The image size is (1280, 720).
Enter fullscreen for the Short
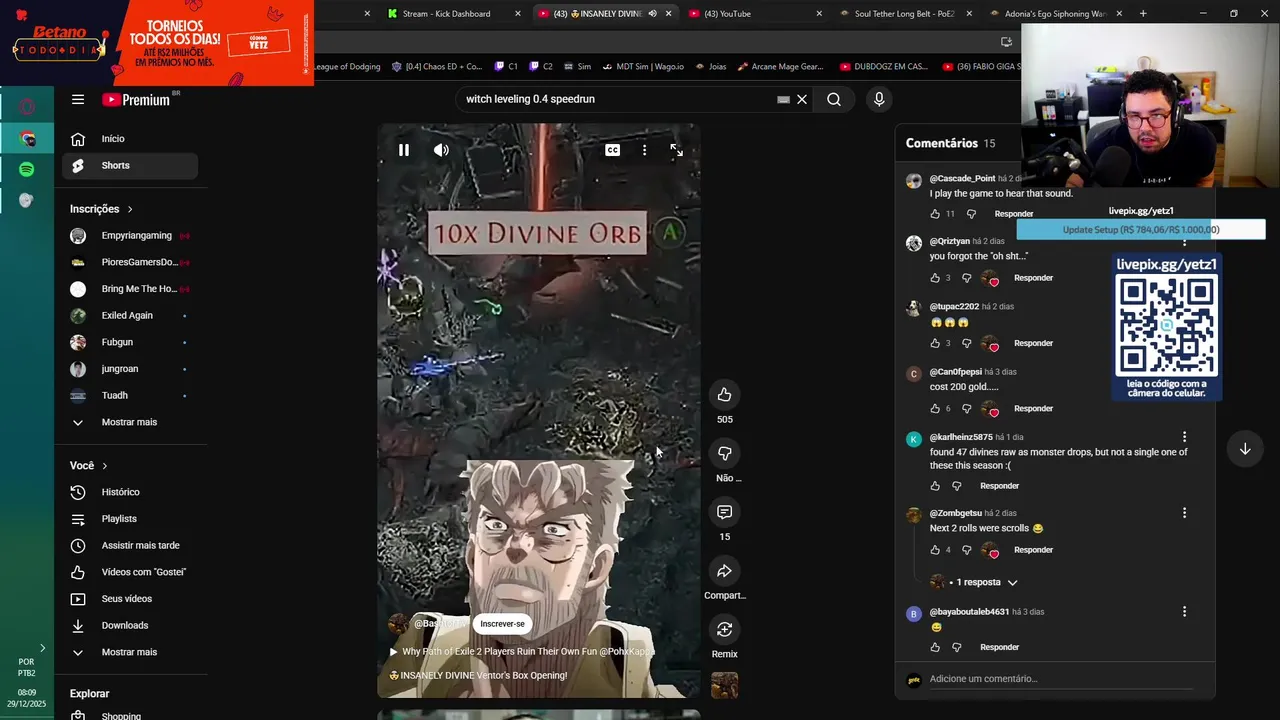677,150
